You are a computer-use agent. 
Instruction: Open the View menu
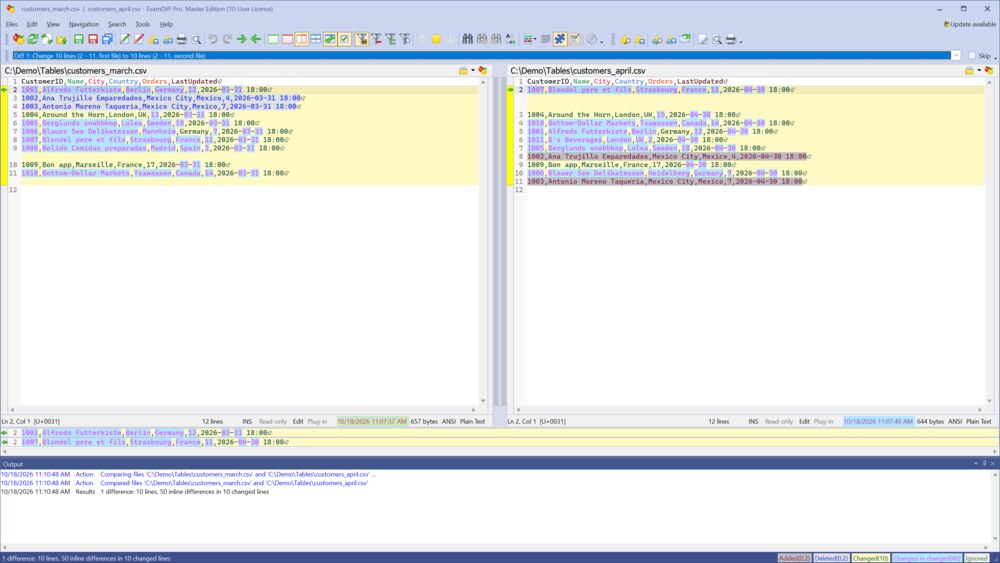53,24
